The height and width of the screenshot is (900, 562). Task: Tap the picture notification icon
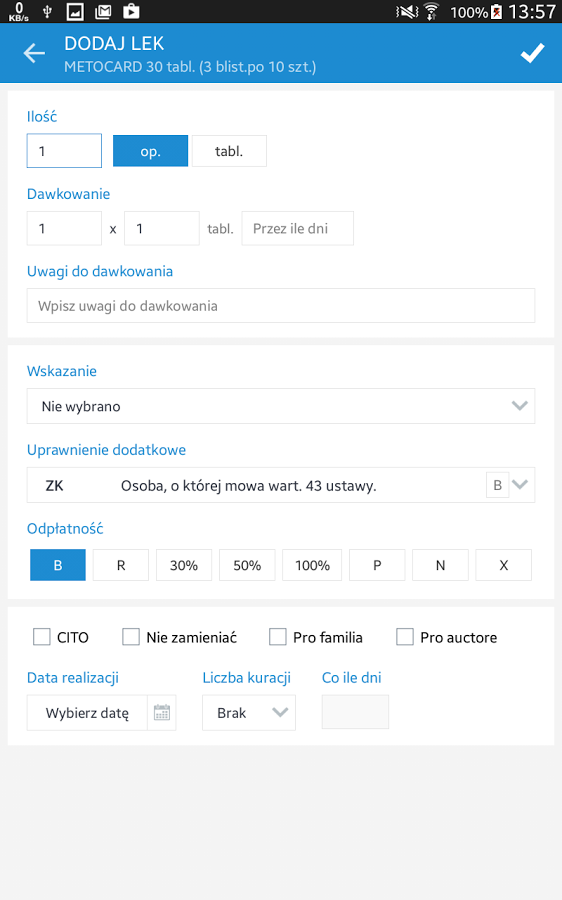75,11
